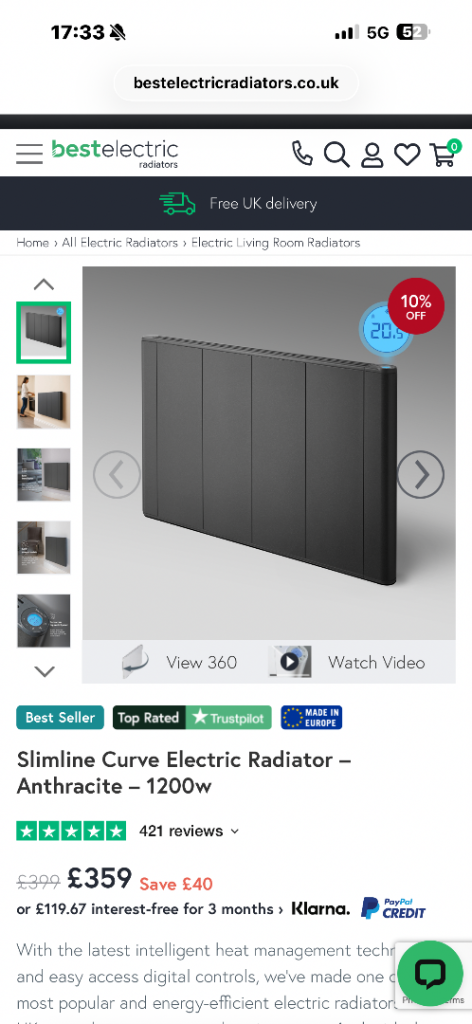This screenshot has height=1024, width=472.
Task: Move thumbnail list up with chevron
Action: (44, 284)
